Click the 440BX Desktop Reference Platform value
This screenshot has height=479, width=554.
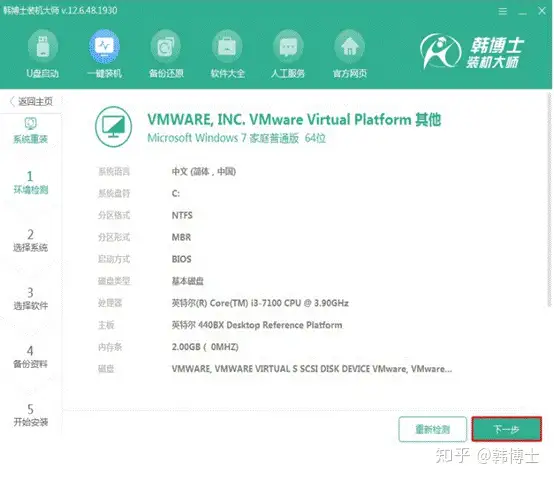[257, 325]
